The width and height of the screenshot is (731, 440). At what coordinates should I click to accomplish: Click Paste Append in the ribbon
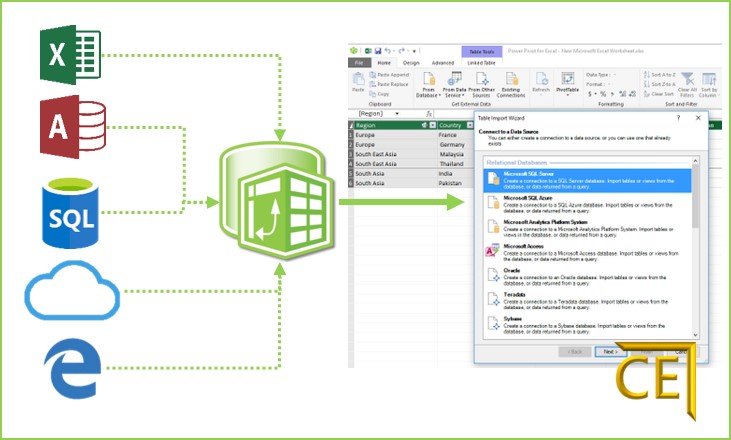389,75
